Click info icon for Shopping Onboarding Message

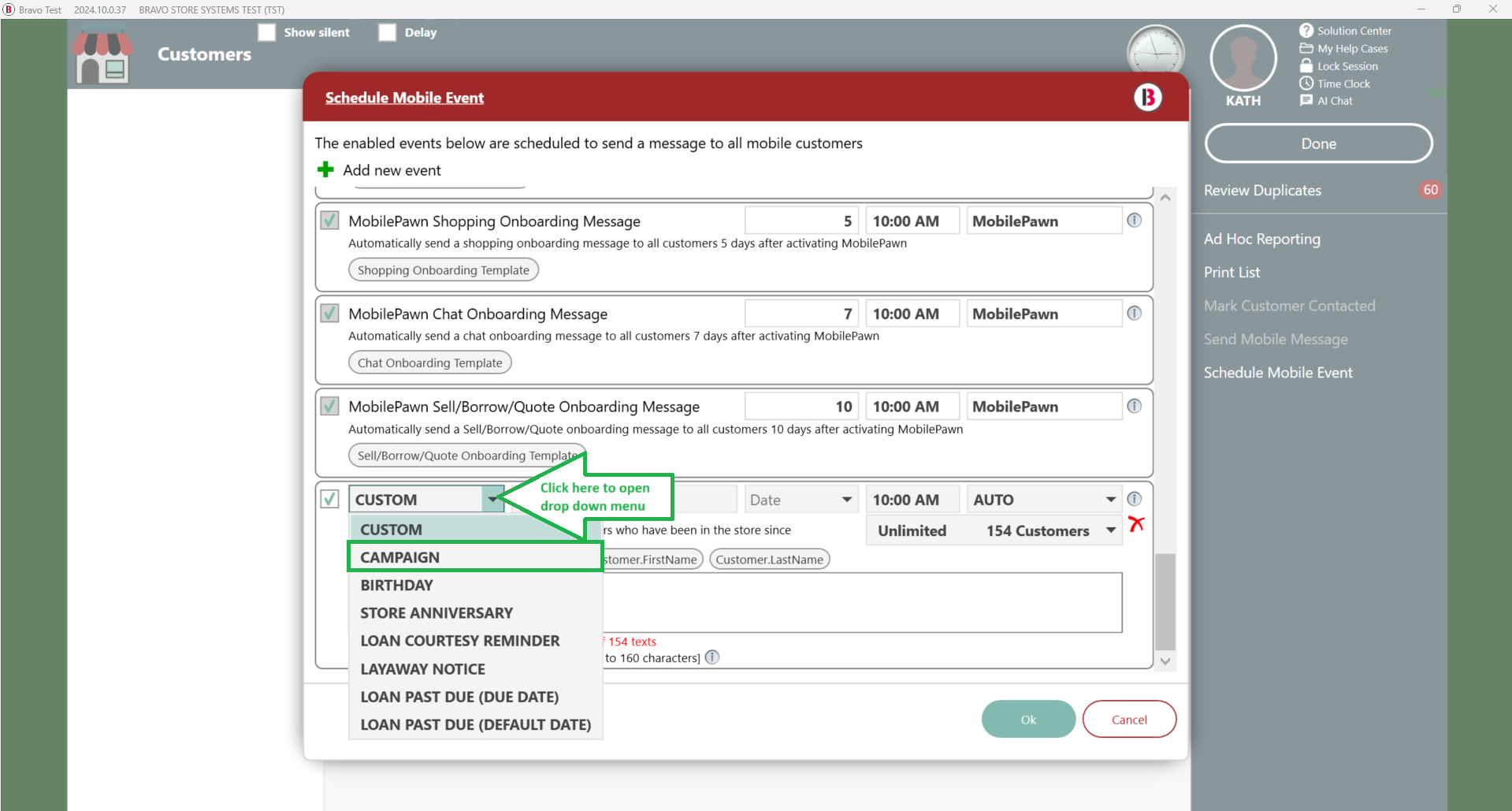1134,221
